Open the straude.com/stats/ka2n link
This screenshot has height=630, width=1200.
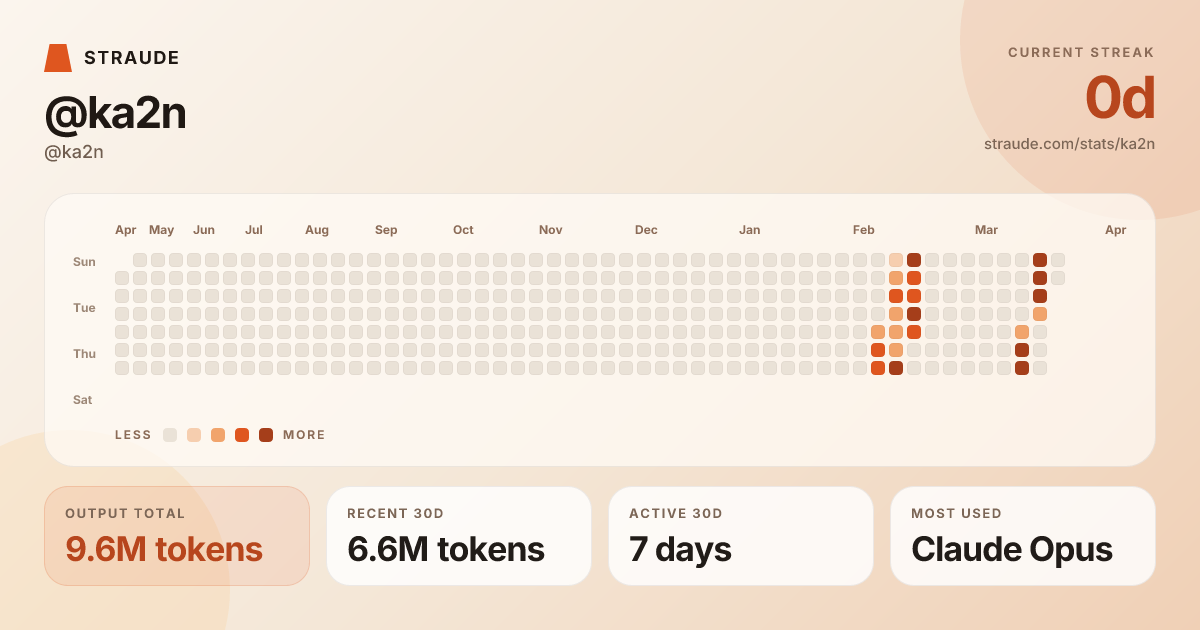(1069, 144)
